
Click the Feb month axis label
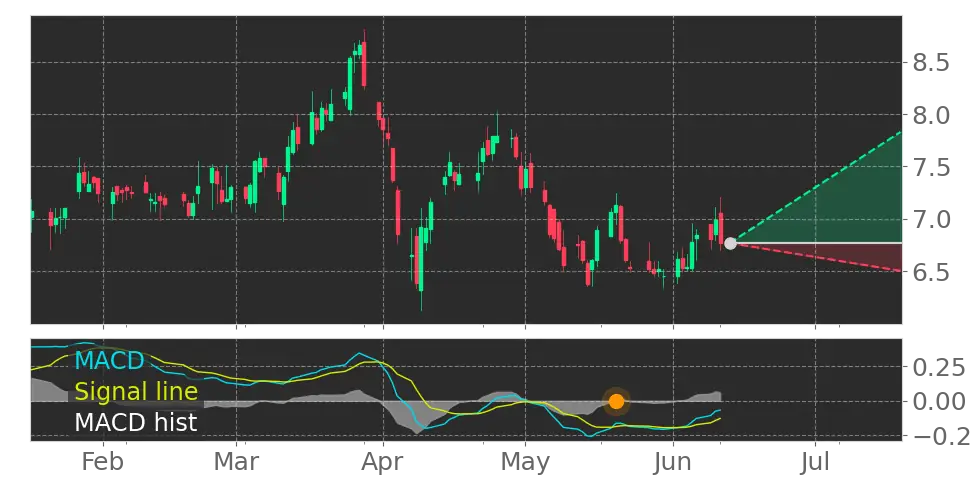tap(103, 462)
